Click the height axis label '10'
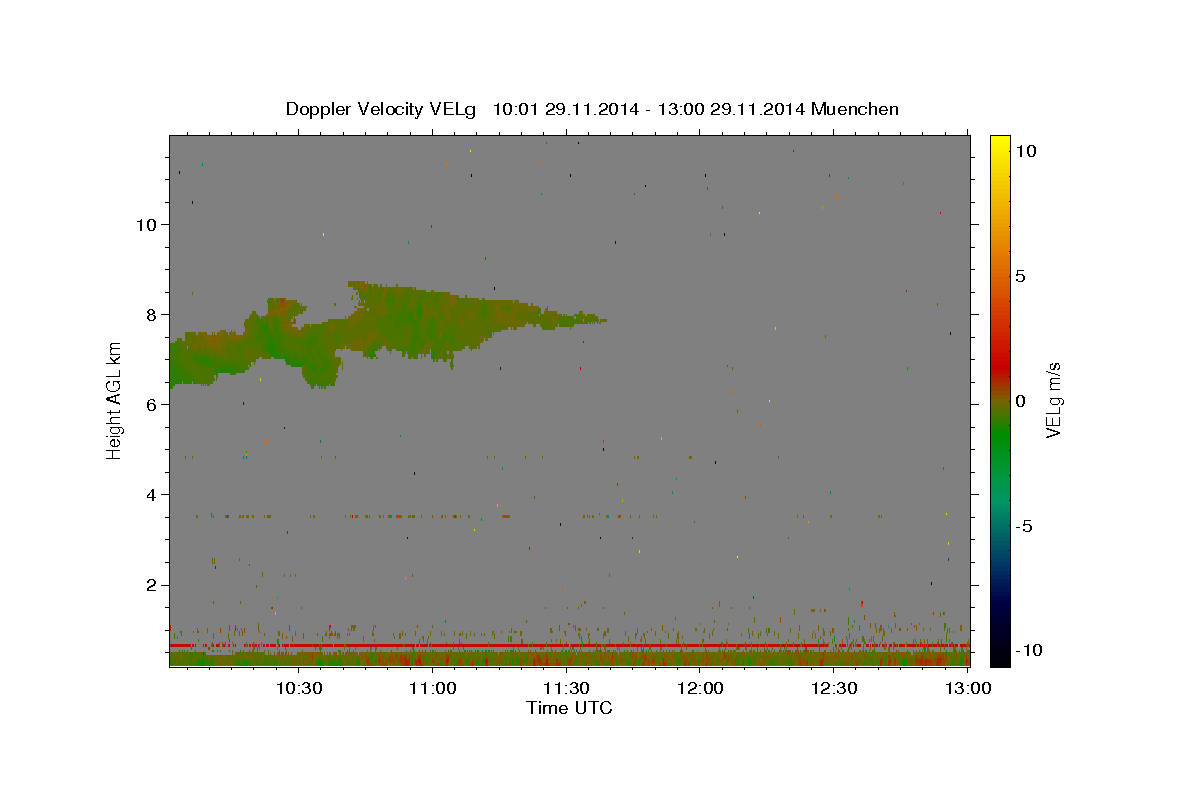This screenshot has width=1200, height=800. 146,224
